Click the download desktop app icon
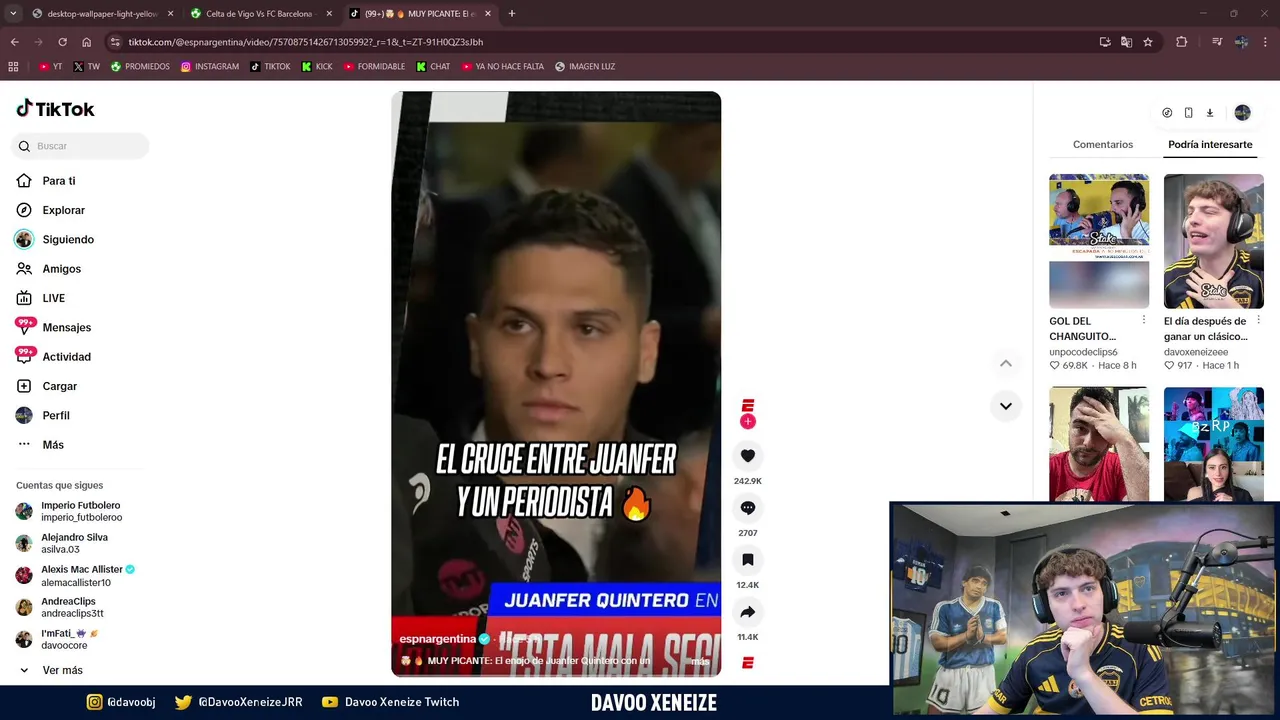 [x=1210, y=113]
